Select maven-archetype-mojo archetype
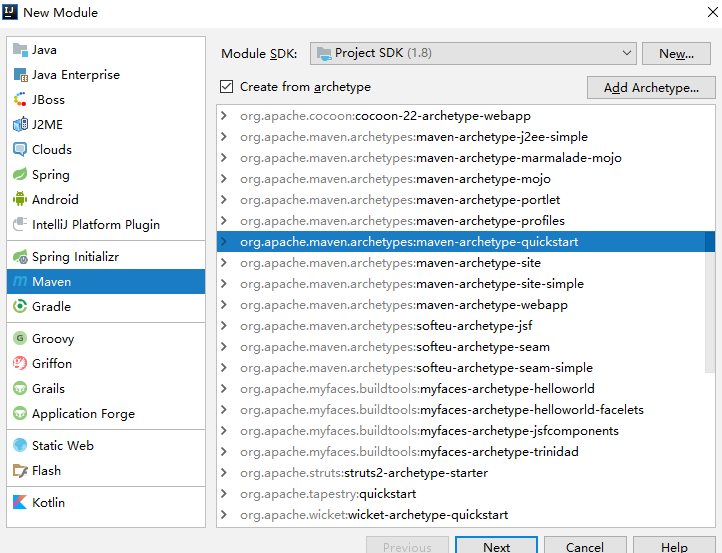Screen dimensions: 722x553 click(x=460, y=179)
